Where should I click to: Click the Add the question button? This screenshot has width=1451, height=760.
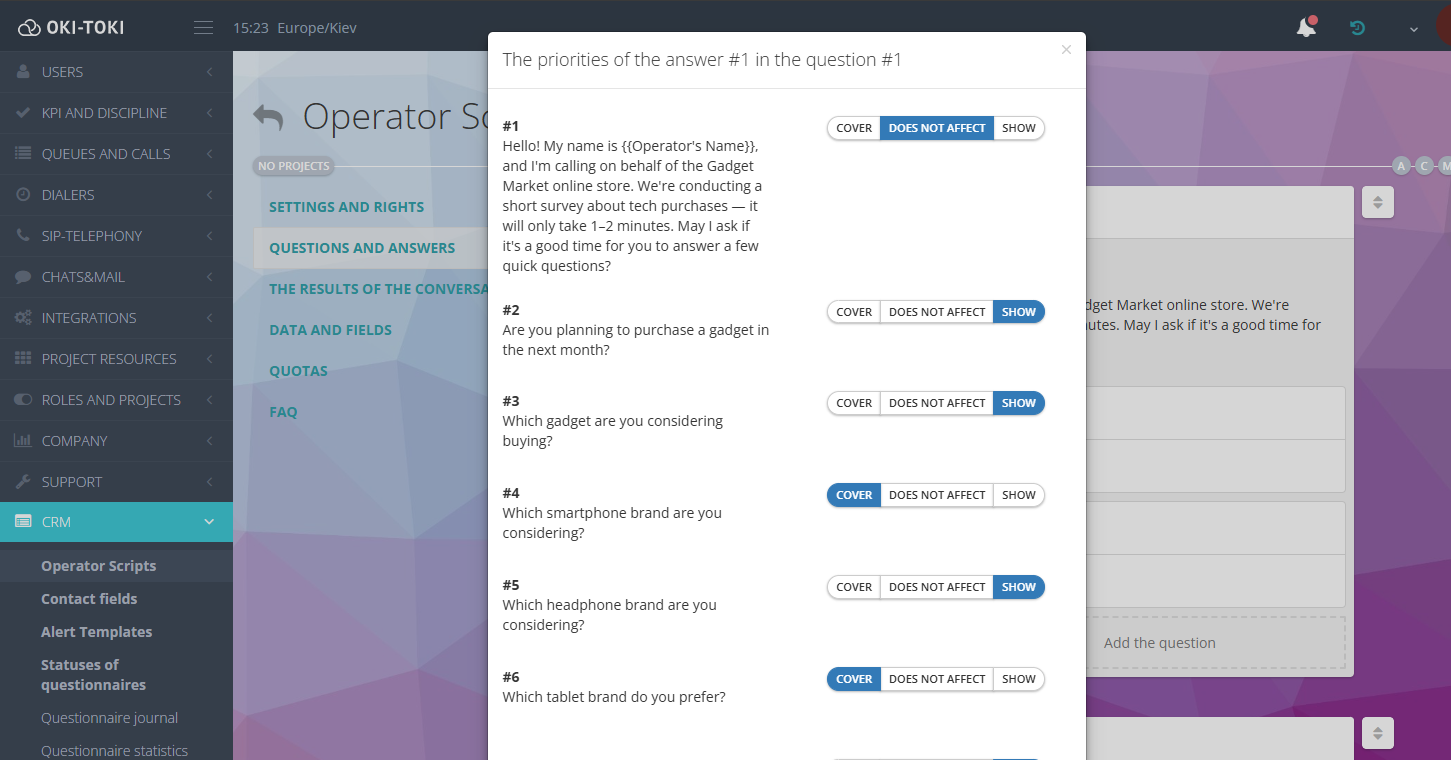click(1159, 643)
